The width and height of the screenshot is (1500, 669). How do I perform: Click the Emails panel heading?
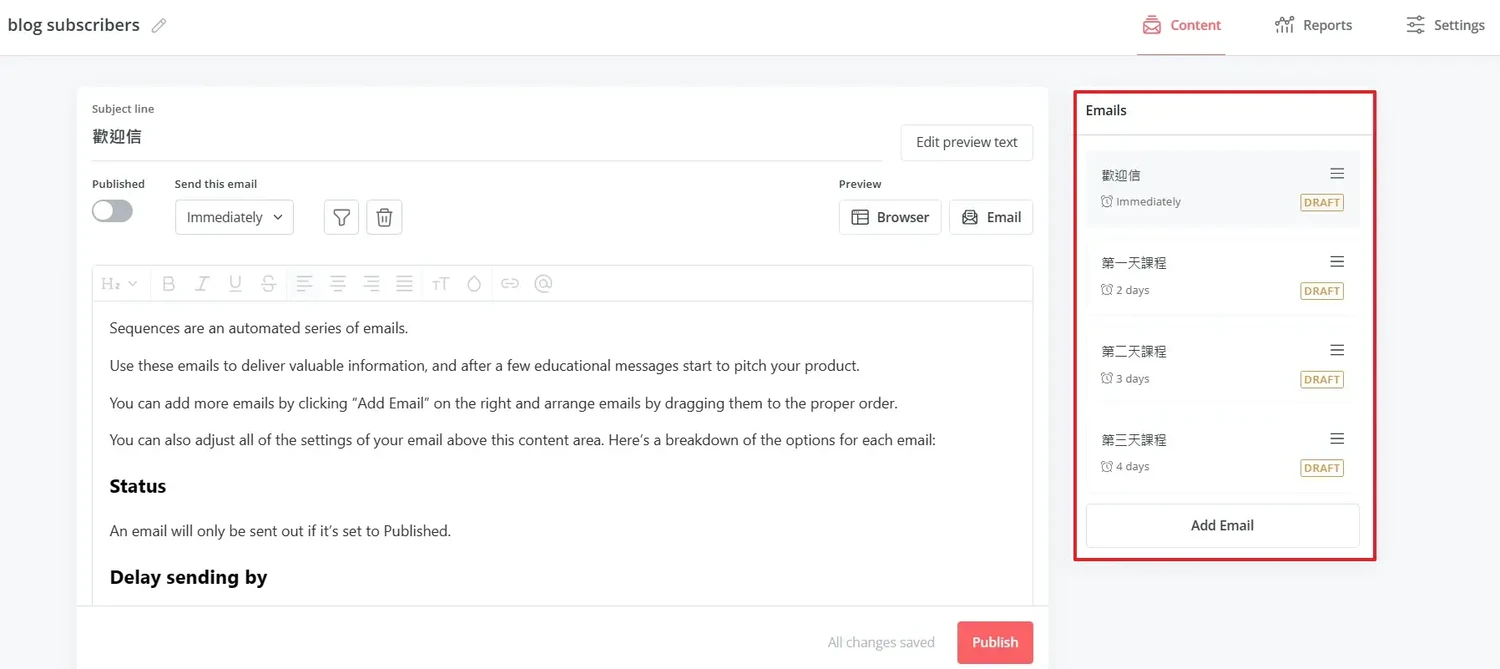[x=1106, y=110]
